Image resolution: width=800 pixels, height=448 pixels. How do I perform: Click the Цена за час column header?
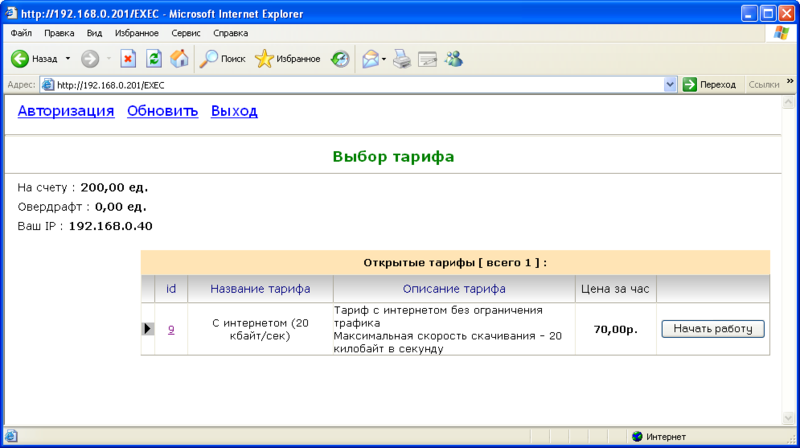tap(615, 289)
